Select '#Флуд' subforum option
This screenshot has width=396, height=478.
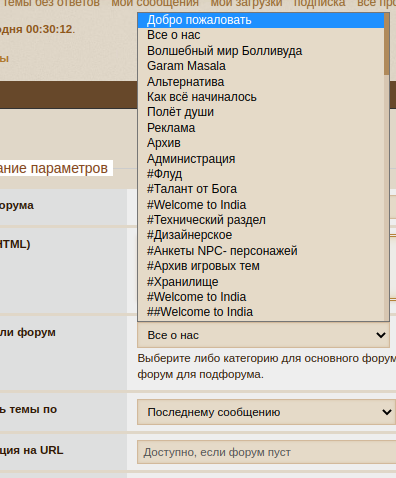pos(261,174)
